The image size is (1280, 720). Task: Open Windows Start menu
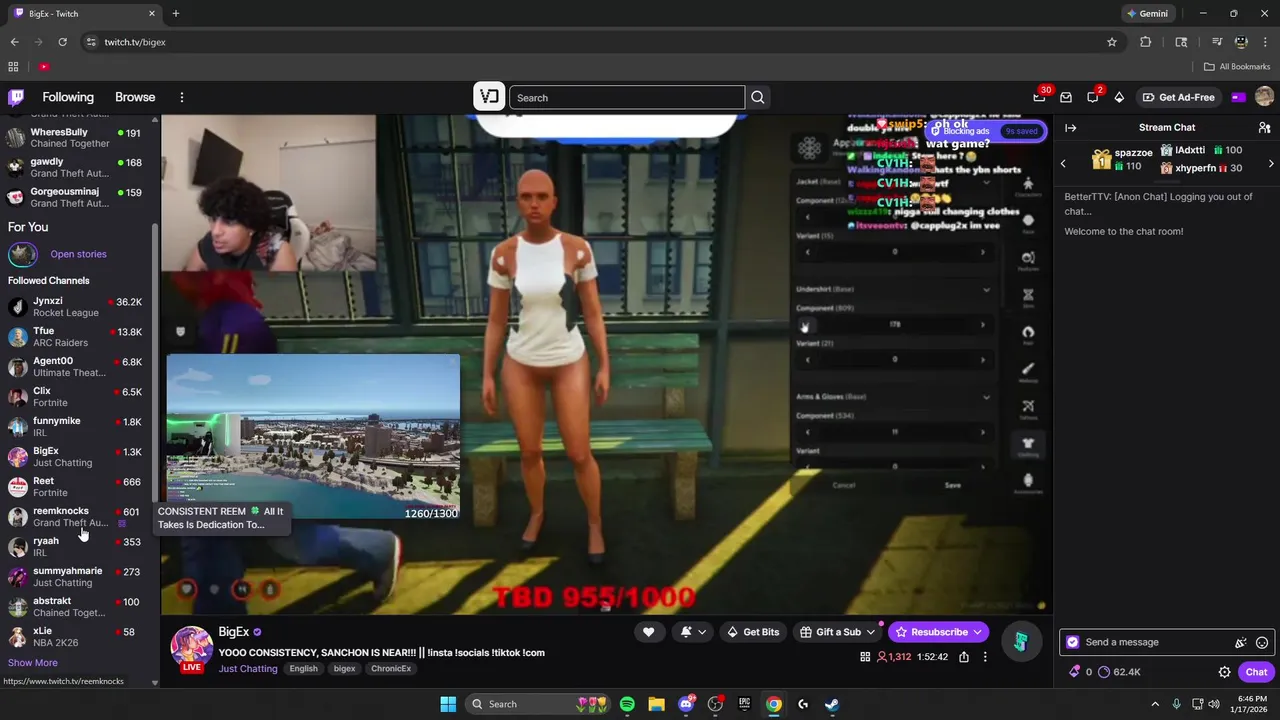pyautogui.click(x=447, y=704)
